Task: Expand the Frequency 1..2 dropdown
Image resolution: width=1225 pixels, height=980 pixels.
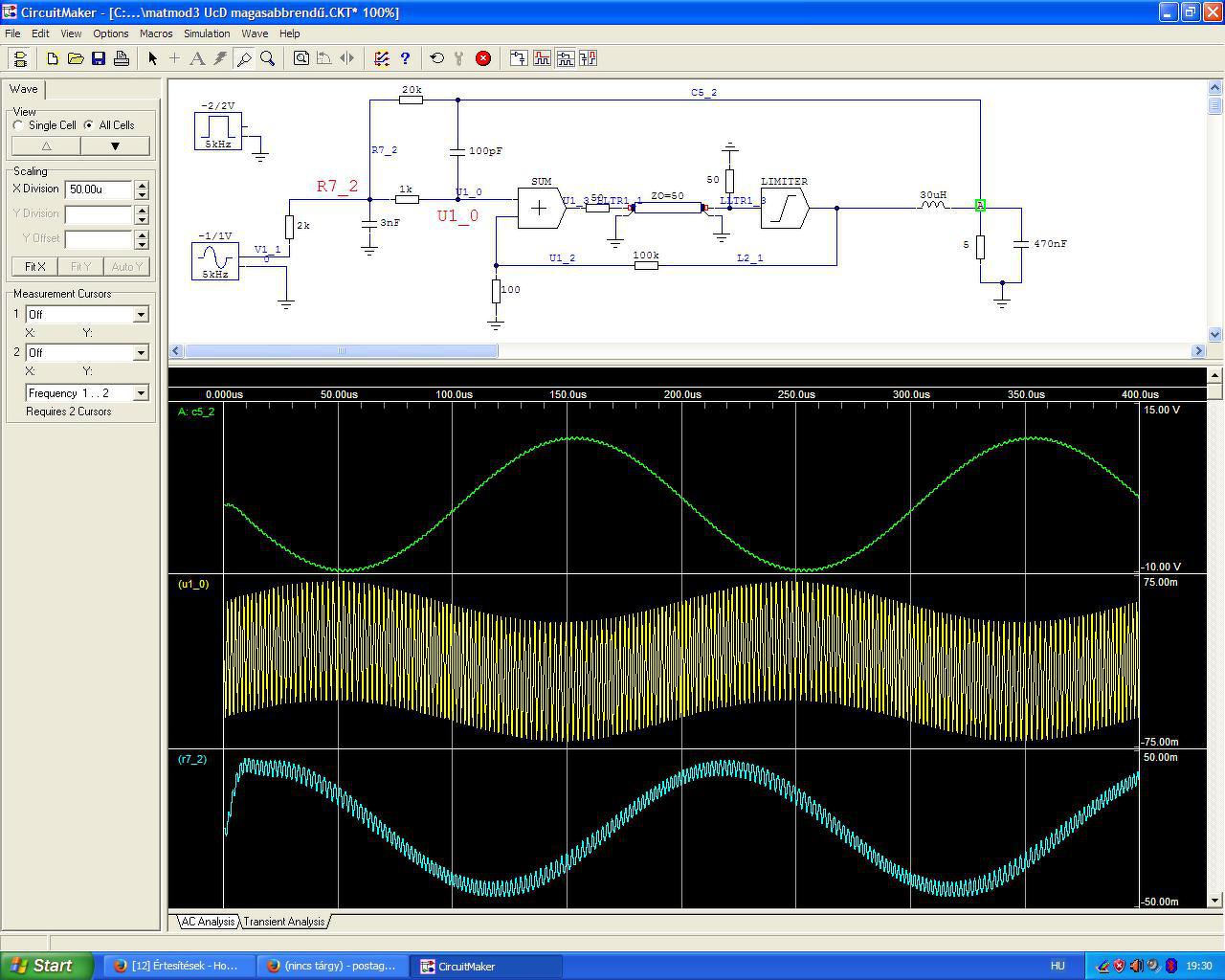Action: 141,393
